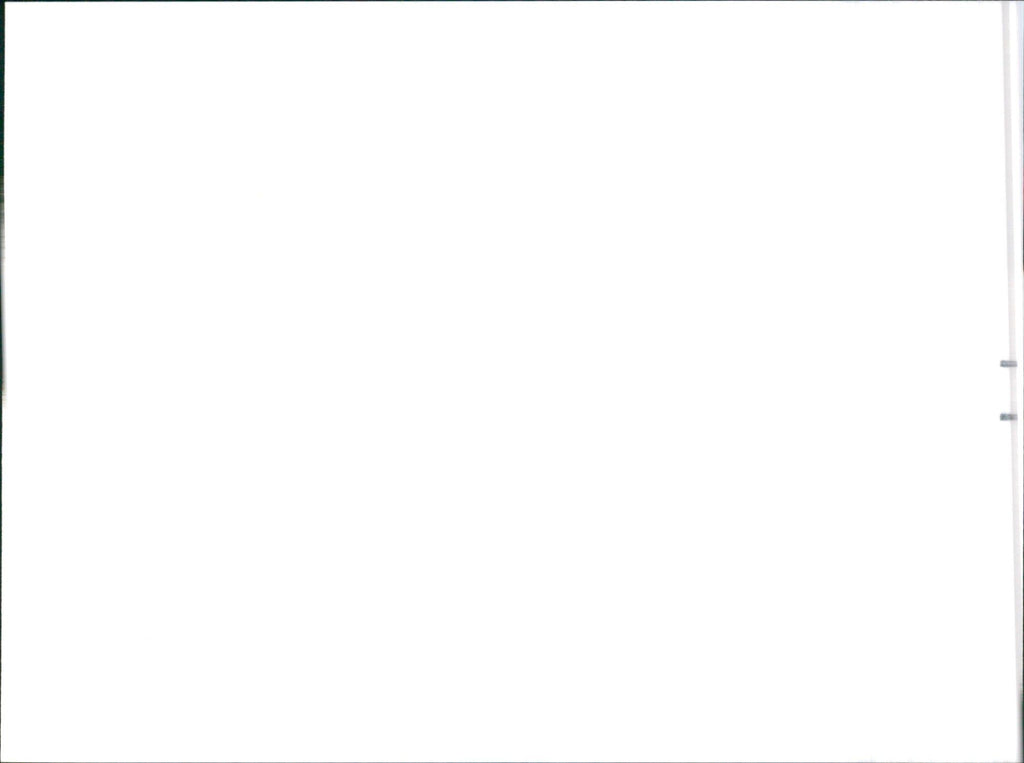The width and height of the screenshot is (1024, 763).
Task: Click the lower gray marker on the scrollbar
Action: pyautogui.click(x=1008, y=417)
